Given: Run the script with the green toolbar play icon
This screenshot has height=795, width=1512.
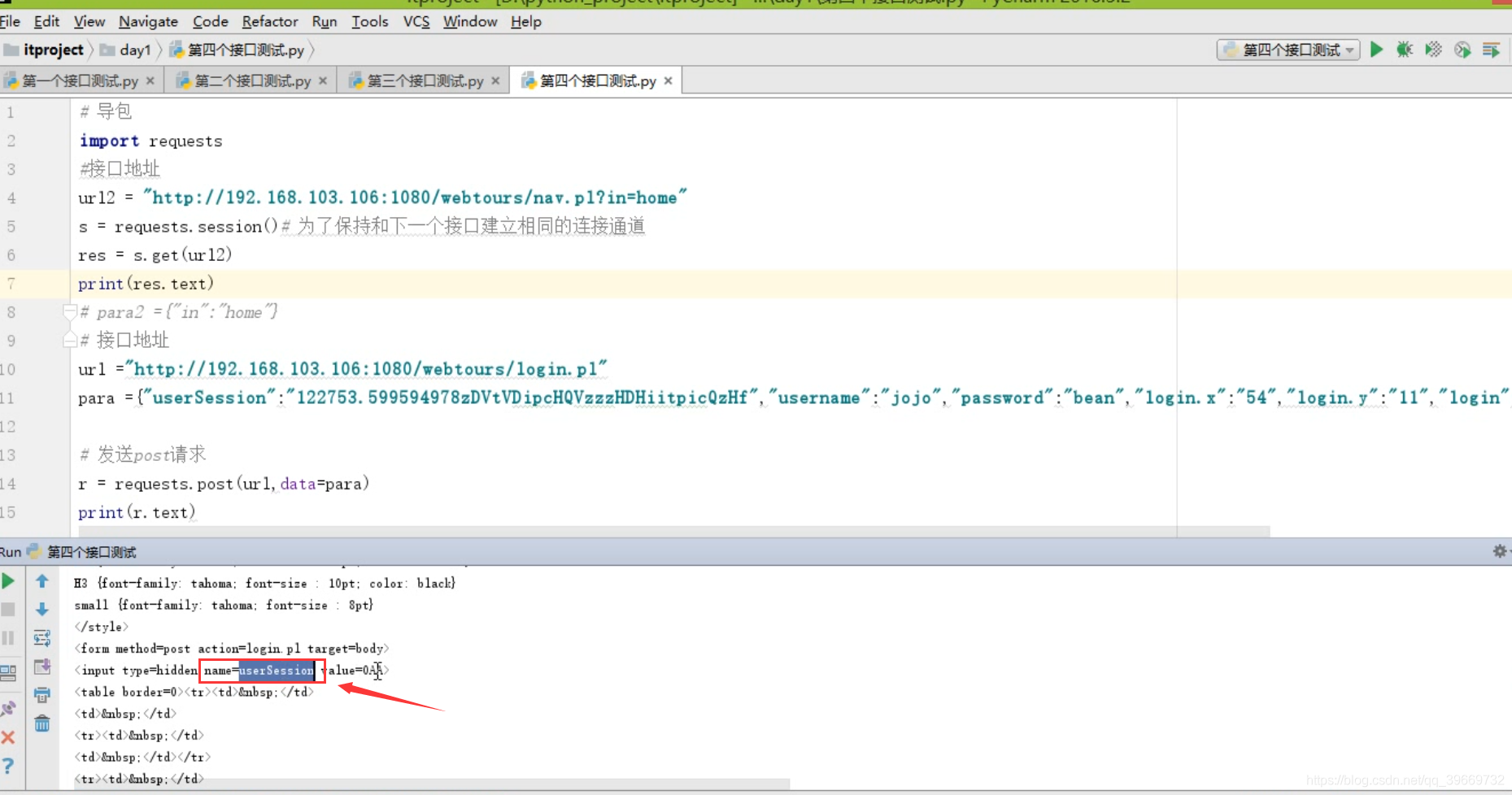Looking at the screenshot, I should pos(1376,50).
